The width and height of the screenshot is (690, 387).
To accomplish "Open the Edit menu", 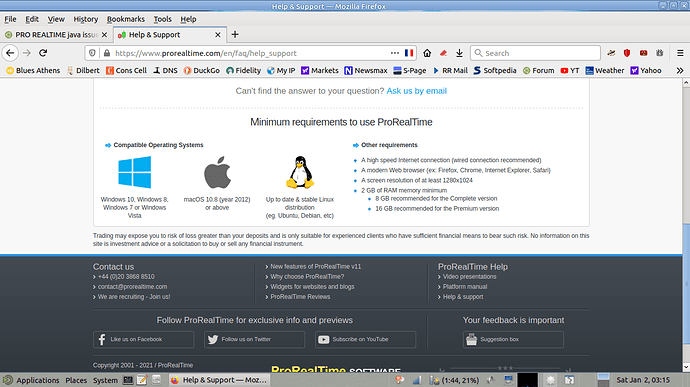I will click(32, 19).
